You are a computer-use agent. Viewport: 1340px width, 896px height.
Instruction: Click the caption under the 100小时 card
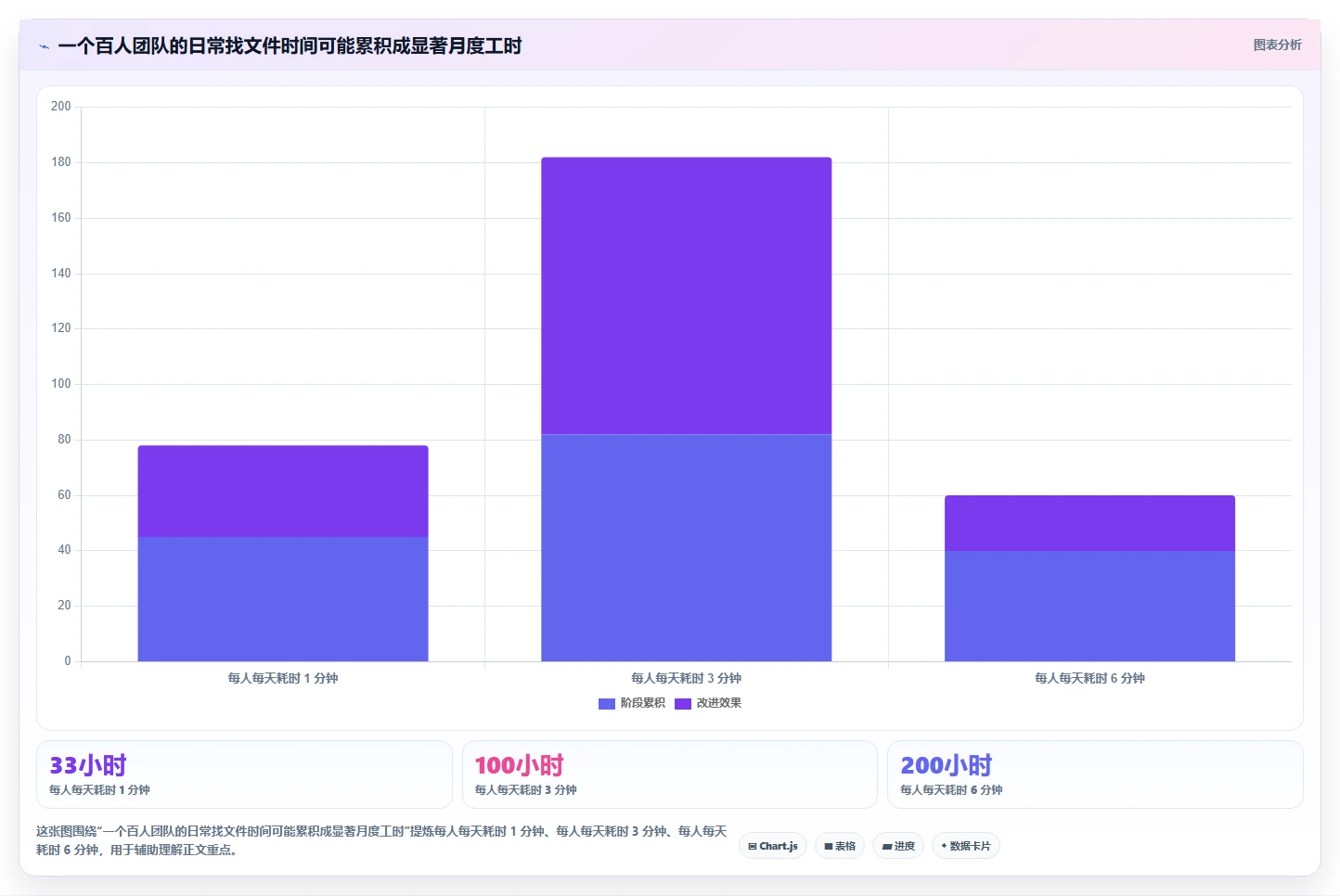(525, 790)
